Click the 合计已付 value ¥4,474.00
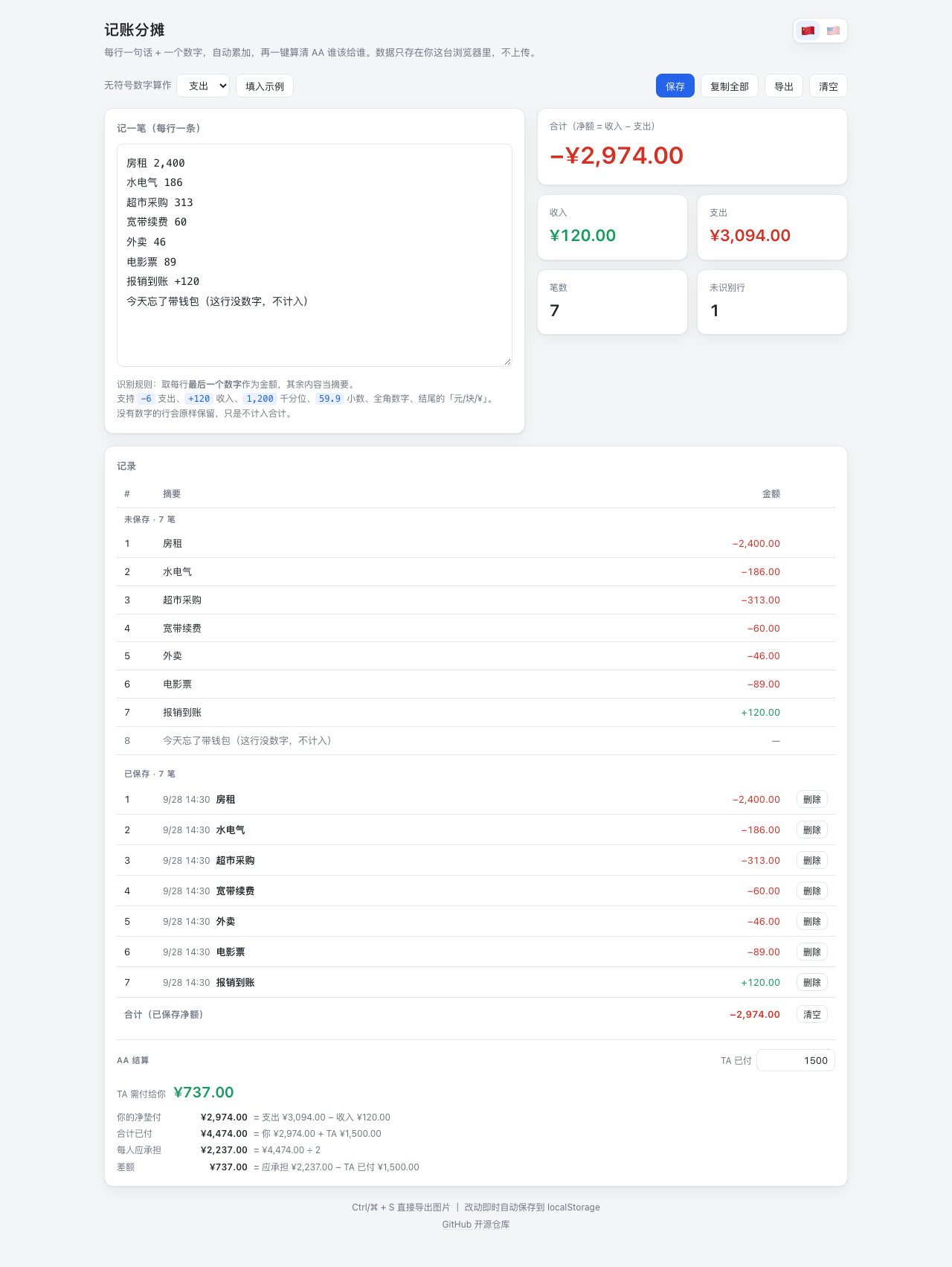This screenshot has height=1267, width=952. (224, 1134)
